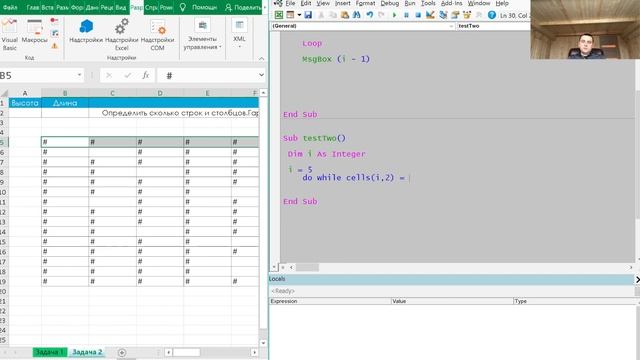The image size is (640, 360).
Task: Open the Макросы (Macros) dialog
Action: click(35, 32)
